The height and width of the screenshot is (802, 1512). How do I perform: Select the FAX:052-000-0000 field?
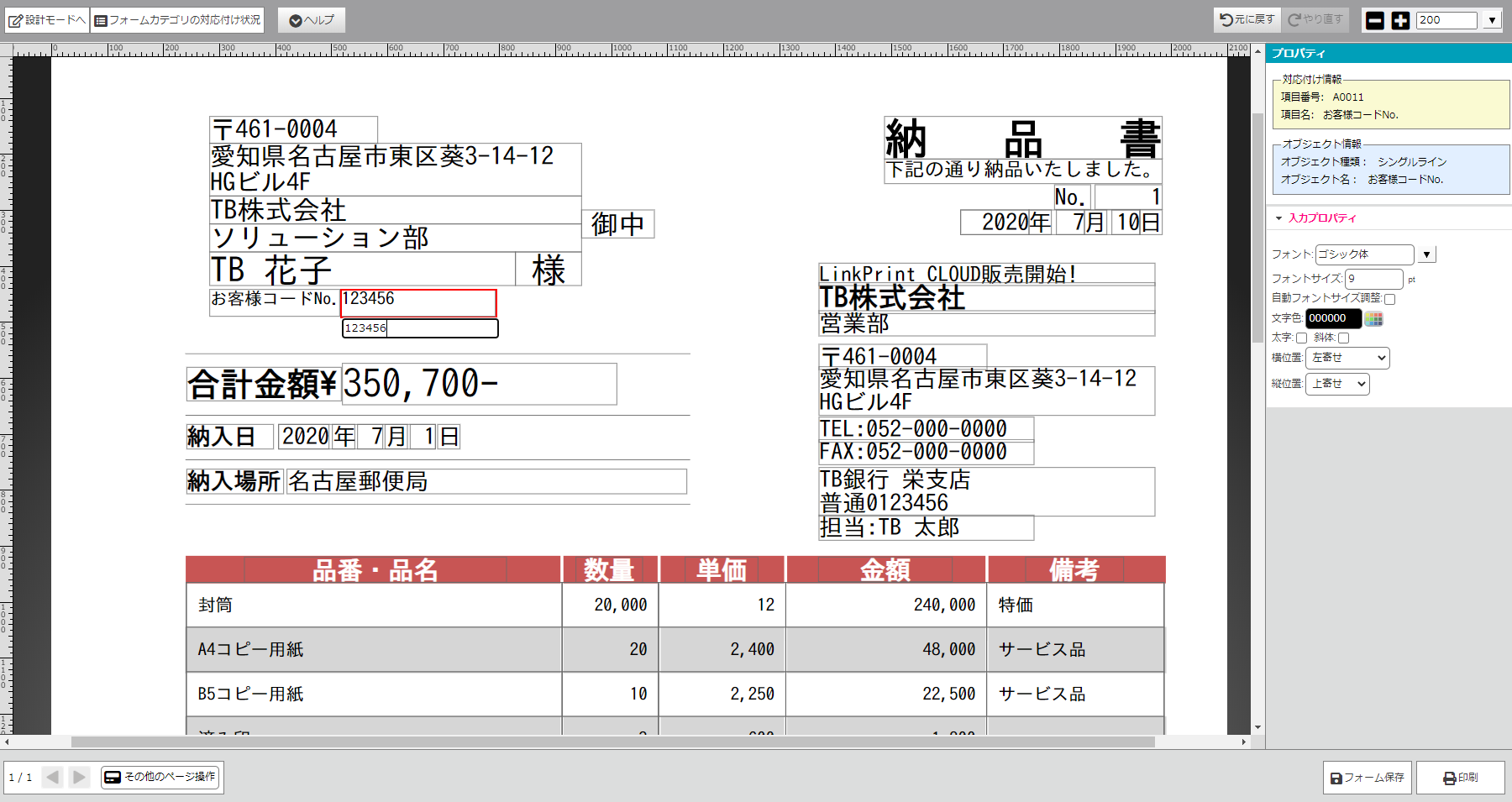click(926, 452)
